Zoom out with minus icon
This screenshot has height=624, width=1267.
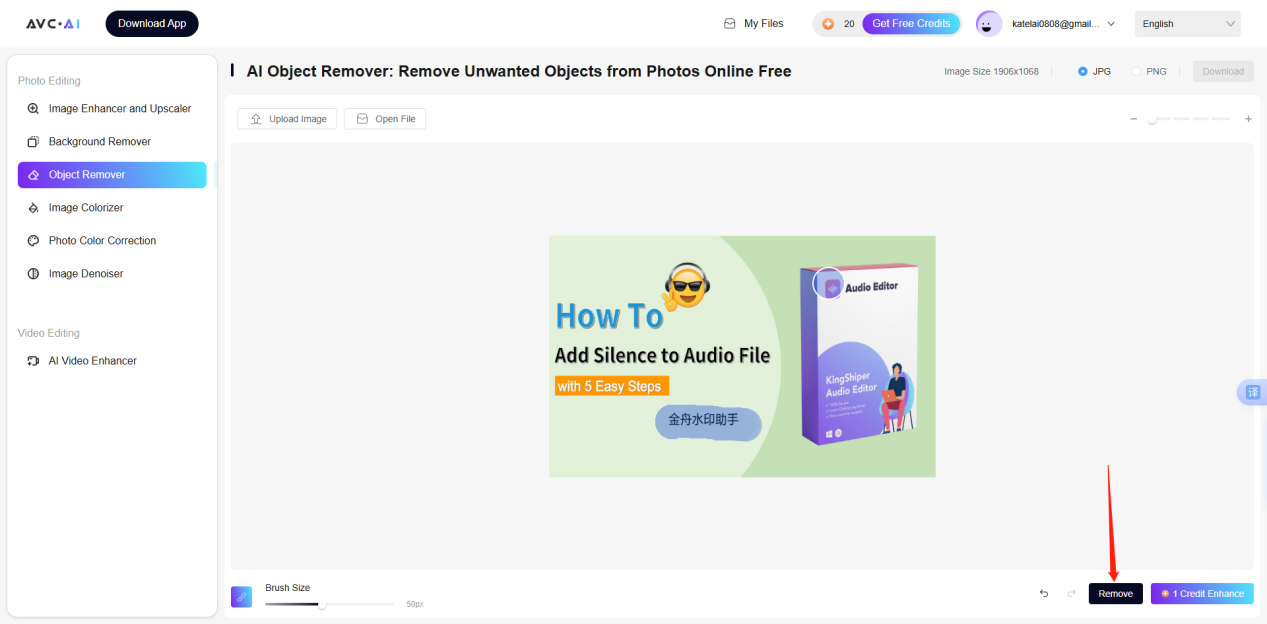(x=1133, y=119)
